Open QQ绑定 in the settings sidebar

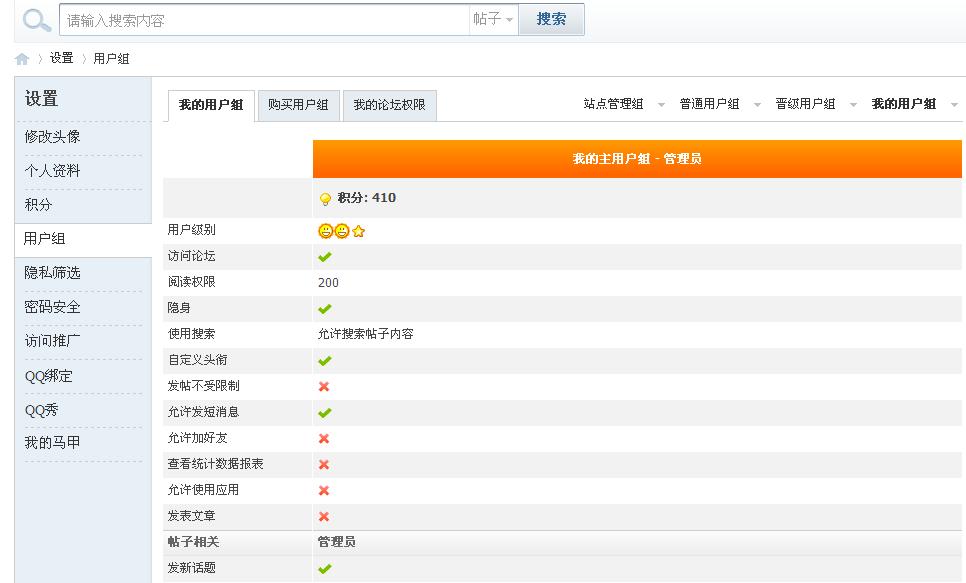point(49,375)
